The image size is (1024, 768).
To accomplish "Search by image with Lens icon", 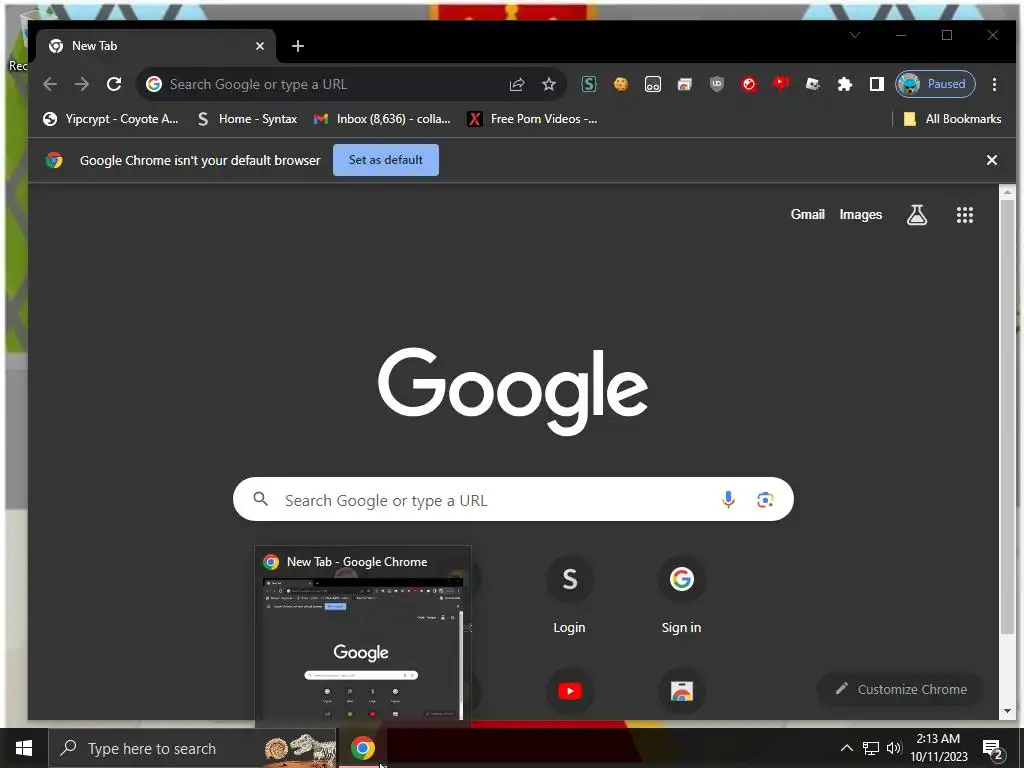I will point(765,500).
